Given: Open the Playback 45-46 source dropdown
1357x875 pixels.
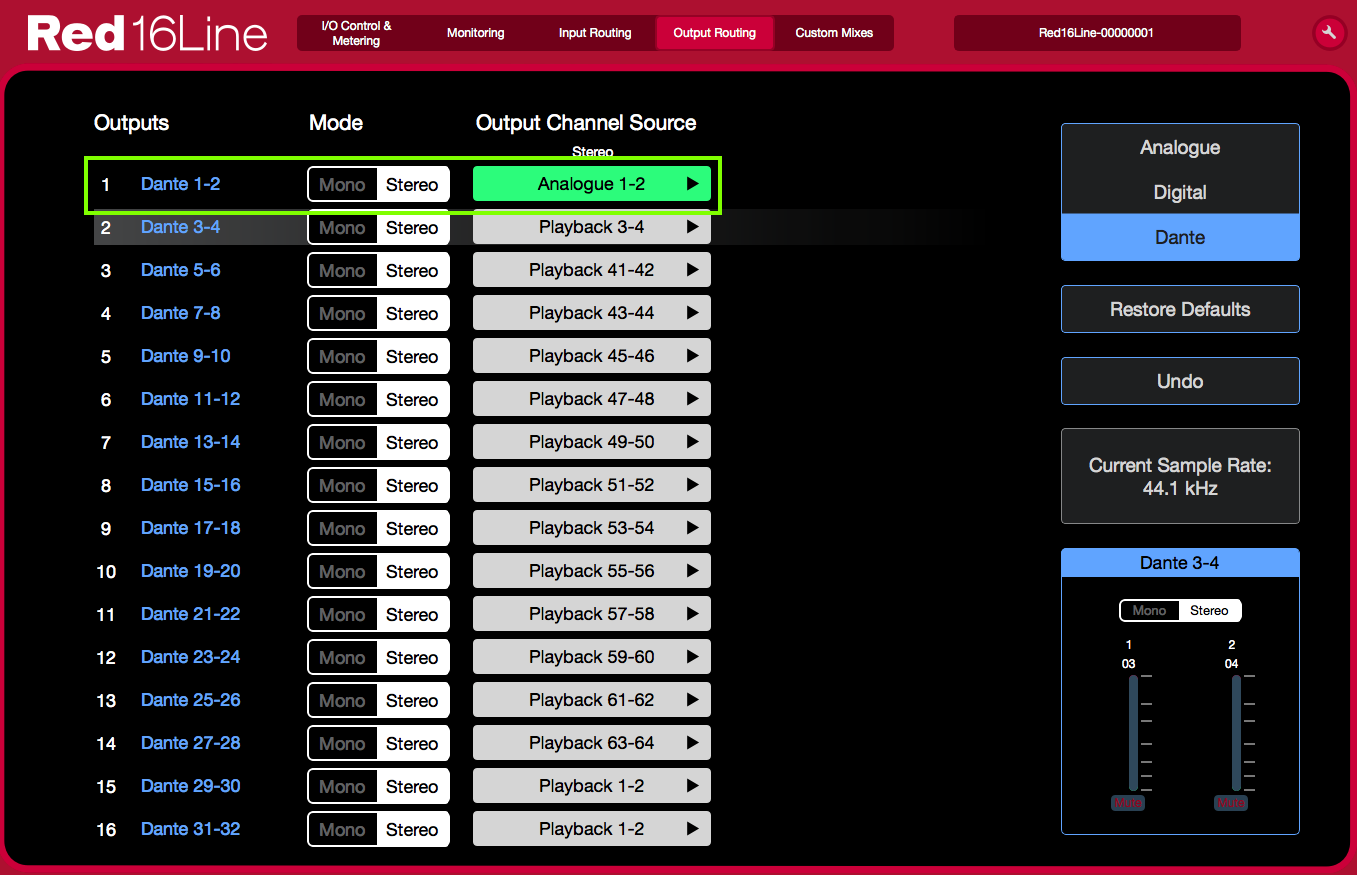Looking at the screenshot, I should (x=592, y=356).
